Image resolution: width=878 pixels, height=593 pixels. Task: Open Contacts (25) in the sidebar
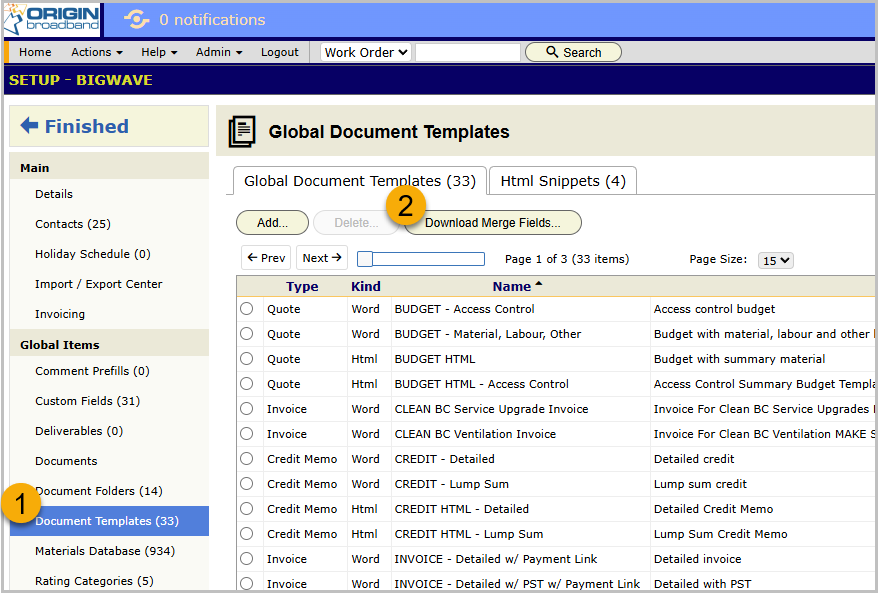click(x=73, y=224)
